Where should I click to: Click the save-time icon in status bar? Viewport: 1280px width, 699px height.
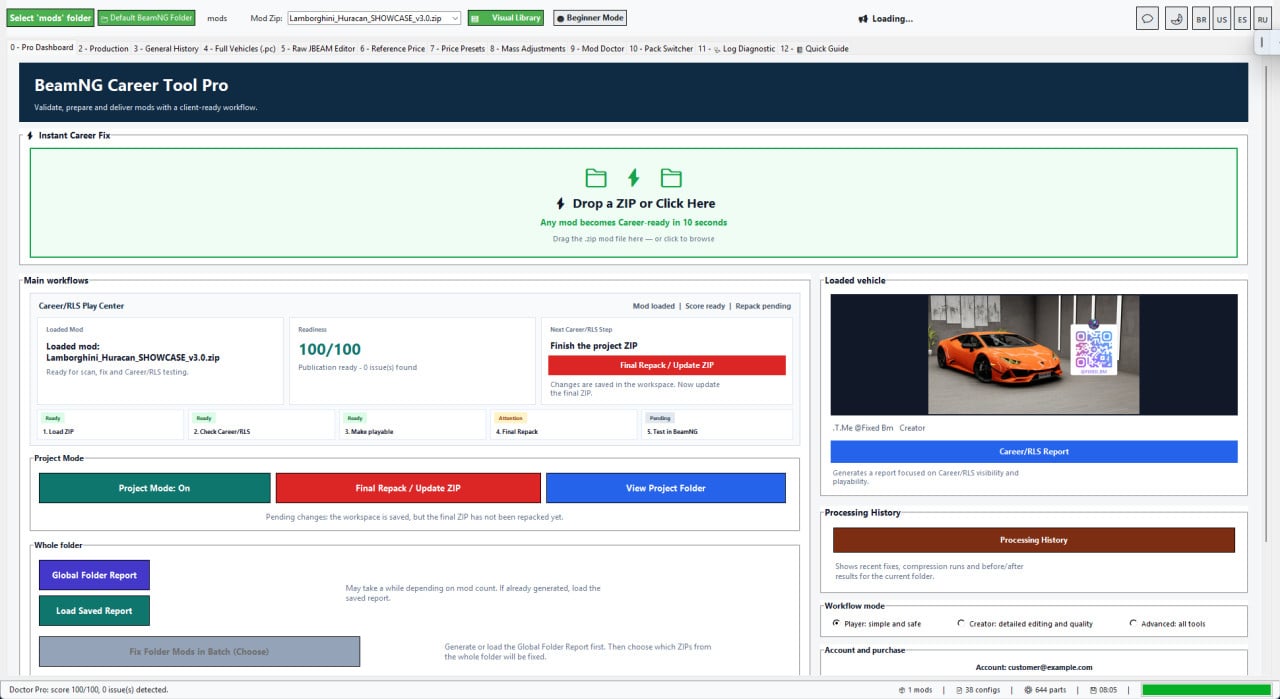1094,690
